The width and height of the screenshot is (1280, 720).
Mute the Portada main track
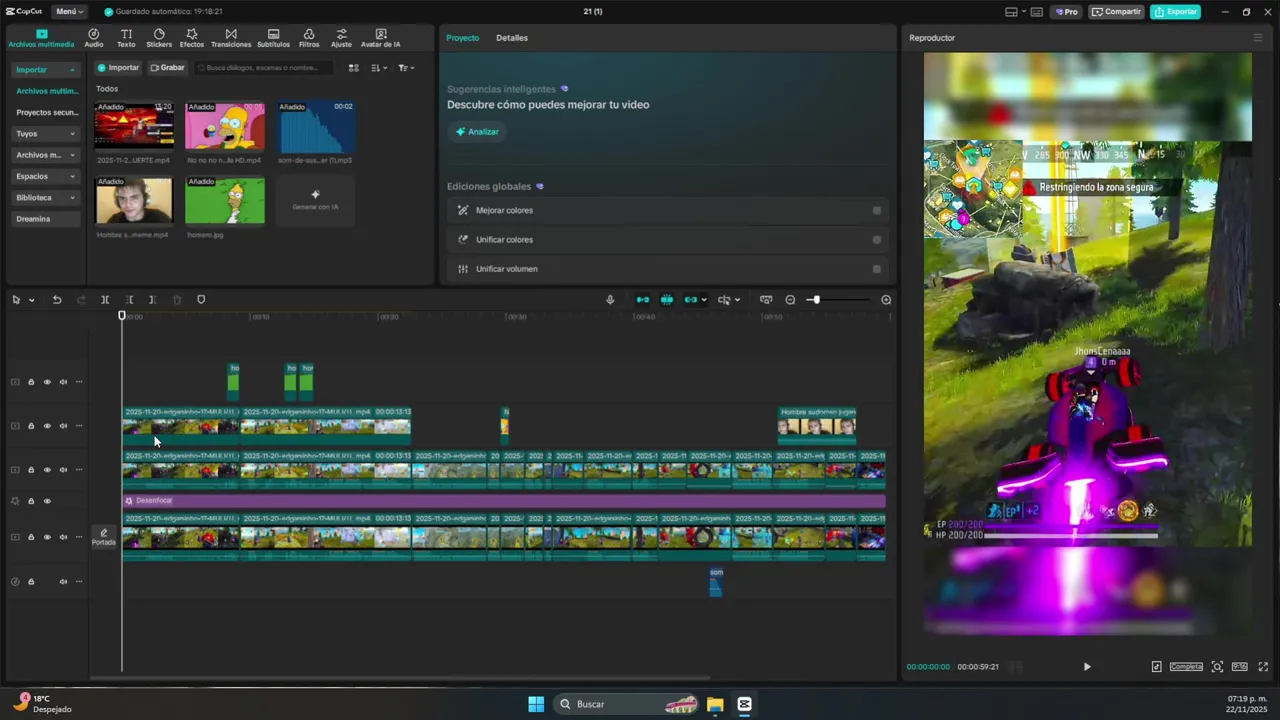(x=63, y=537)
